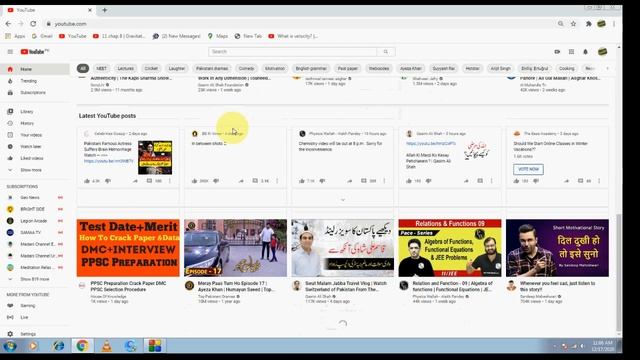Open Liked videos in the sidebar
Screen dimensions: 640x360
(x=35, y=158)
